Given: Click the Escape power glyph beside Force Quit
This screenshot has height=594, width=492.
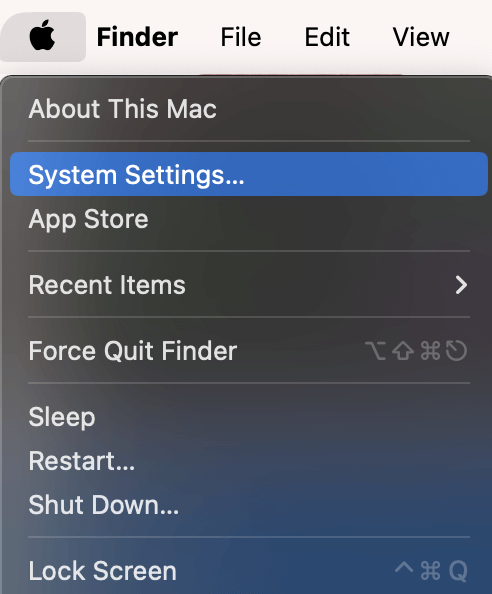Looking at the screenshot, I should point(456,350).
